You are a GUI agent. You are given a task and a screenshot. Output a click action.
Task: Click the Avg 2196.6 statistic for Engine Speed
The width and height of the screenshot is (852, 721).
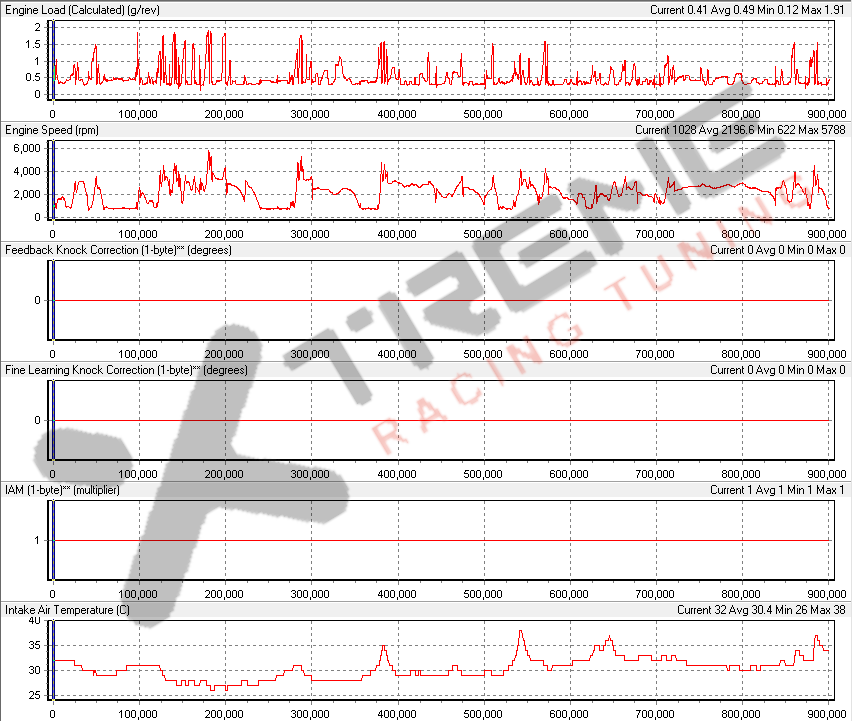pos(725,129)
